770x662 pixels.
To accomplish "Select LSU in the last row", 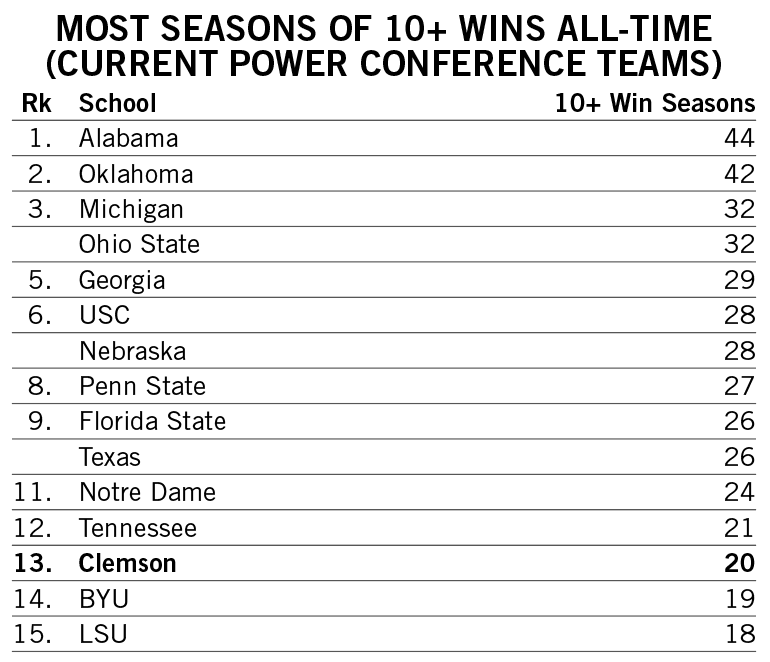I will tap(103, 635).
